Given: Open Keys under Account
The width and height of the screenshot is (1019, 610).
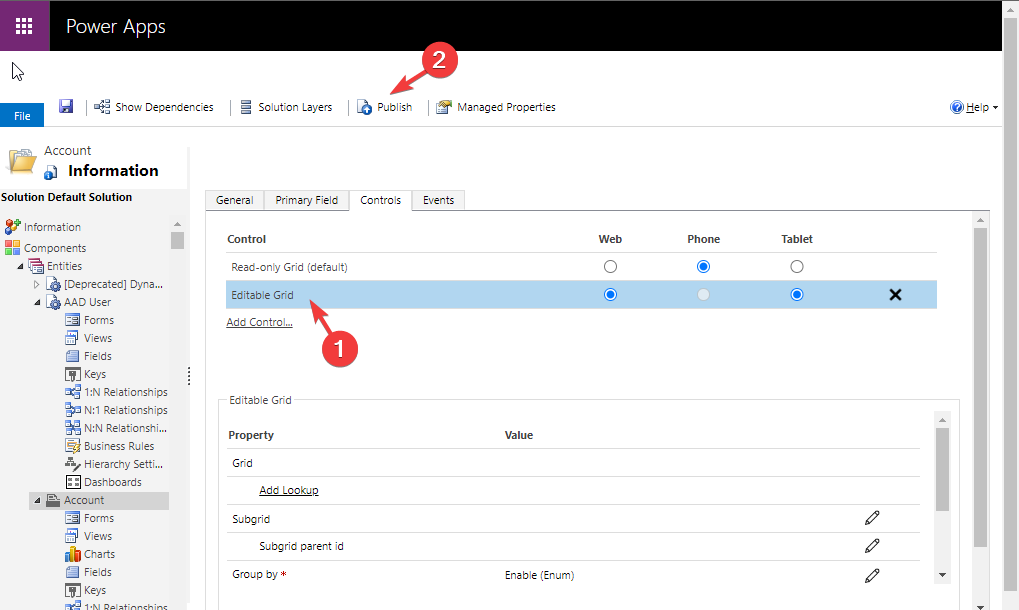Looking at the screenshot, I should (x=95, y=590).
